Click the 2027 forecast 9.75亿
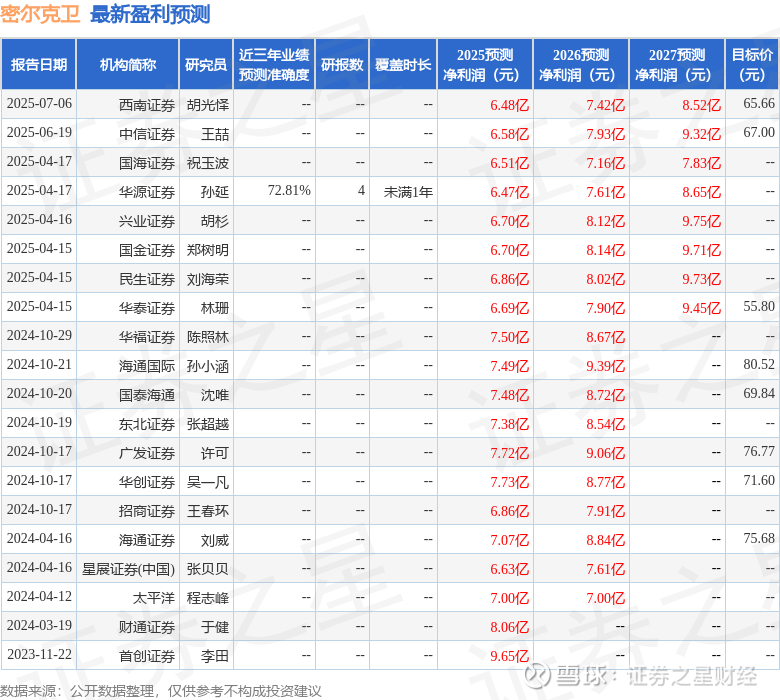 click(x=701, y=221)
